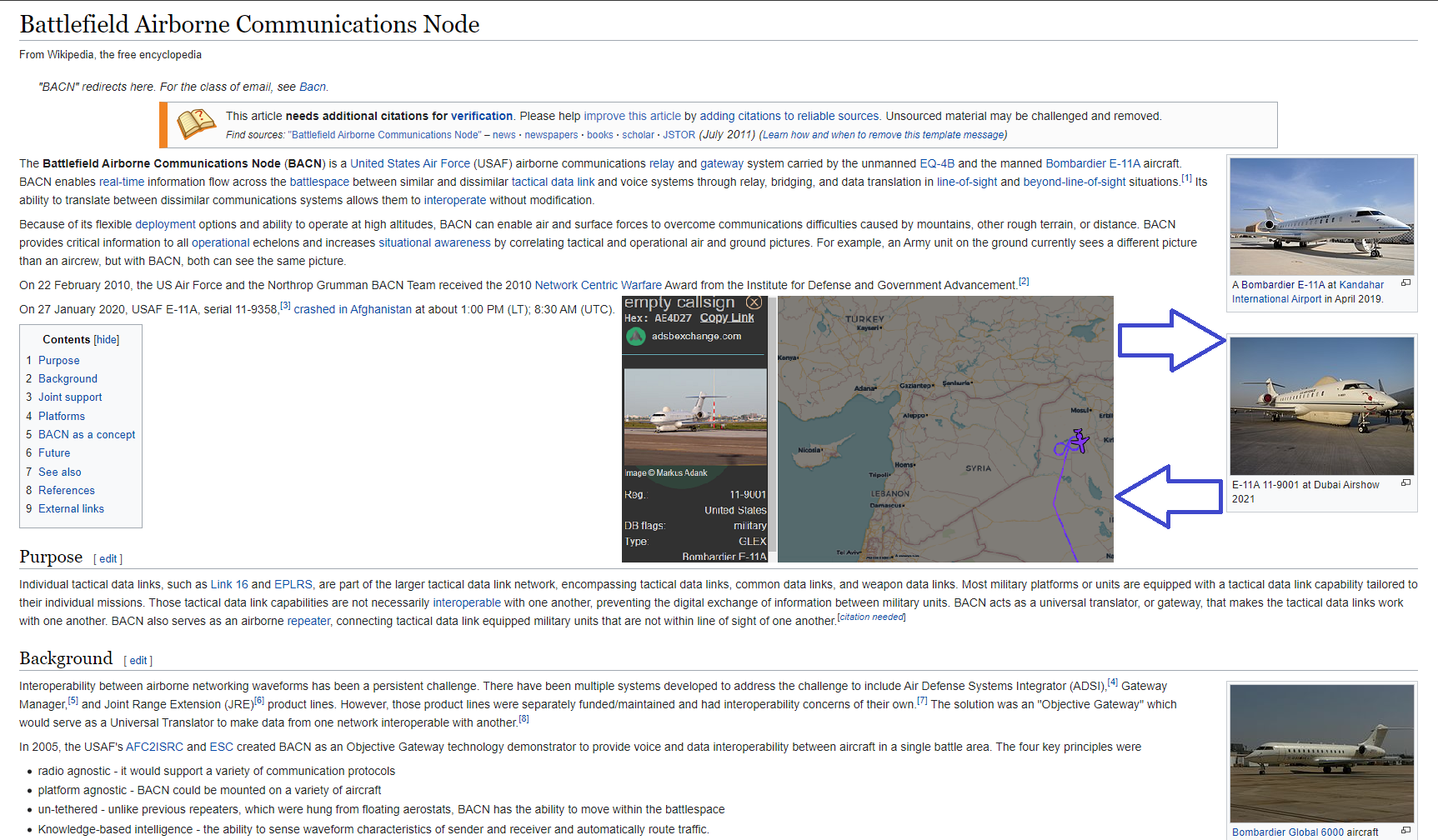Close the adsbexchange callsign popup
1438x840 pixels.
(754, 302)
